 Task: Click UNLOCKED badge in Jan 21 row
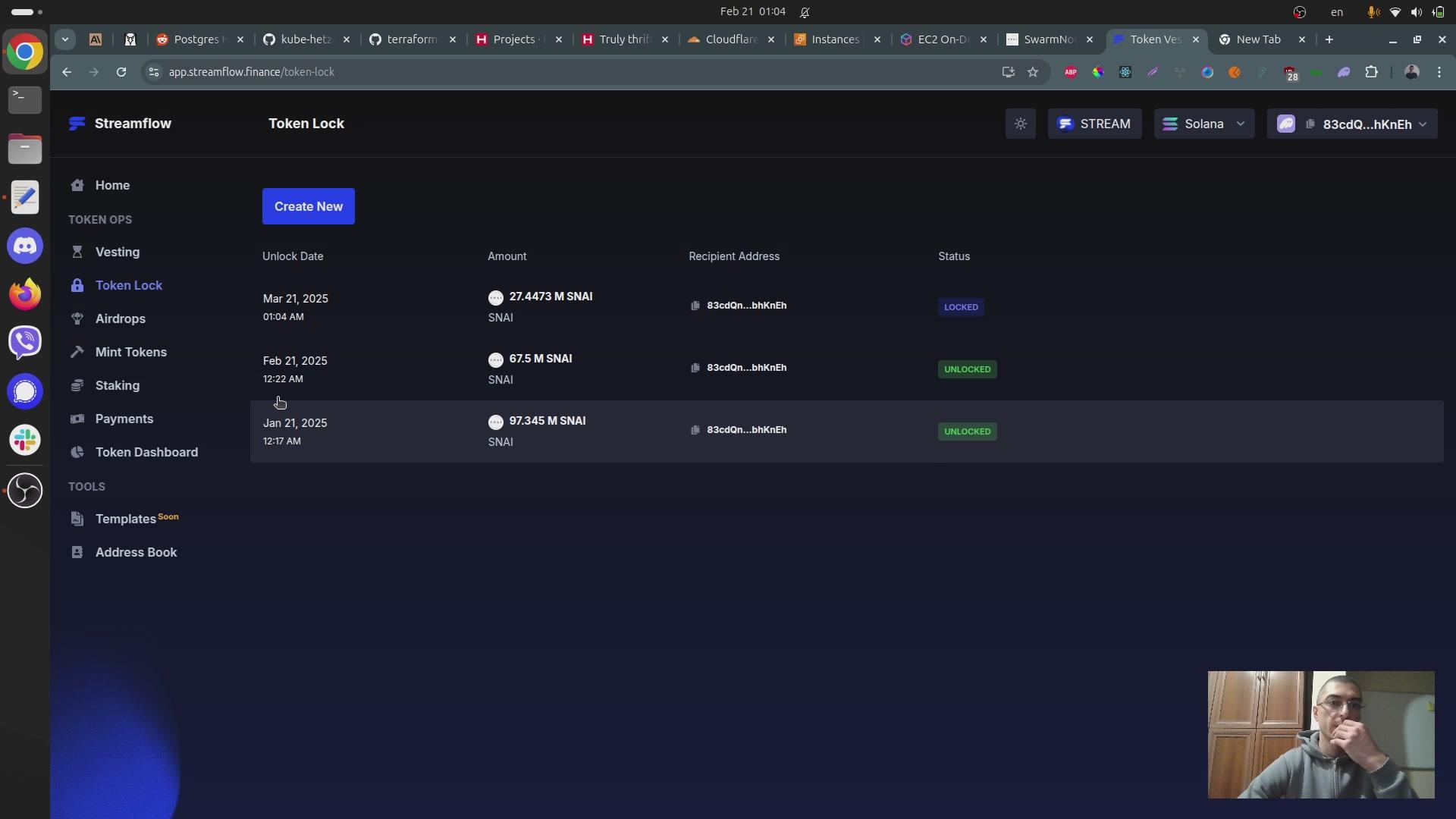point(967,431)
